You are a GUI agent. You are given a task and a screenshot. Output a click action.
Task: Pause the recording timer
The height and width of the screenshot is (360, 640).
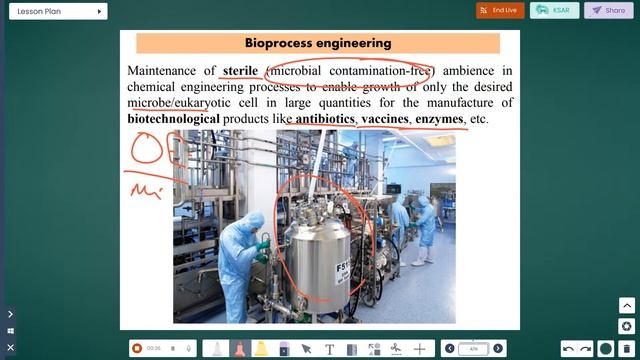173,349
